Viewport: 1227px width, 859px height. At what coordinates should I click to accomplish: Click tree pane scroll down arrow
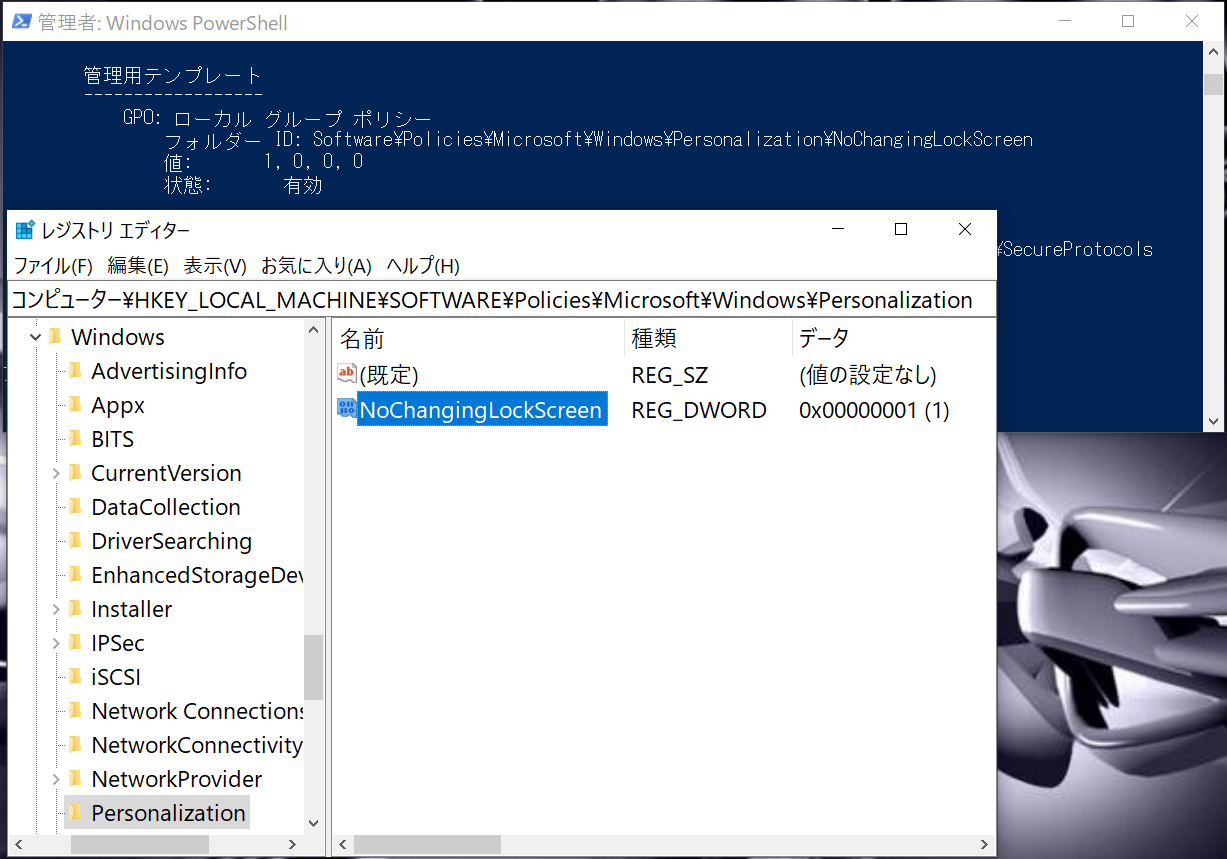coord(313,823)
